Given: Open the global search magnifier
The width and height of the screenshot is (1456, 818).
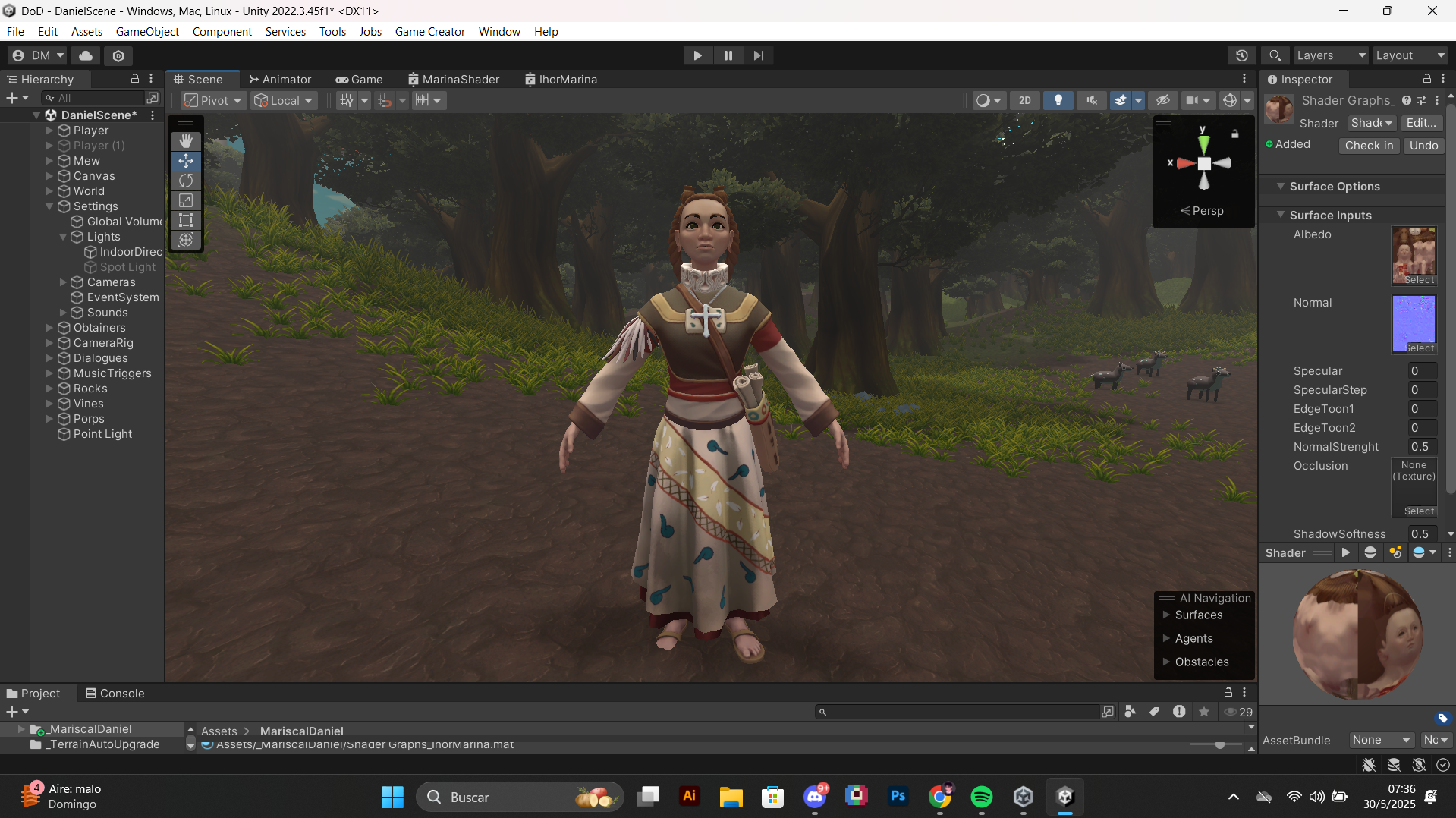Looking at the screenshot, I should point(1275,55).
